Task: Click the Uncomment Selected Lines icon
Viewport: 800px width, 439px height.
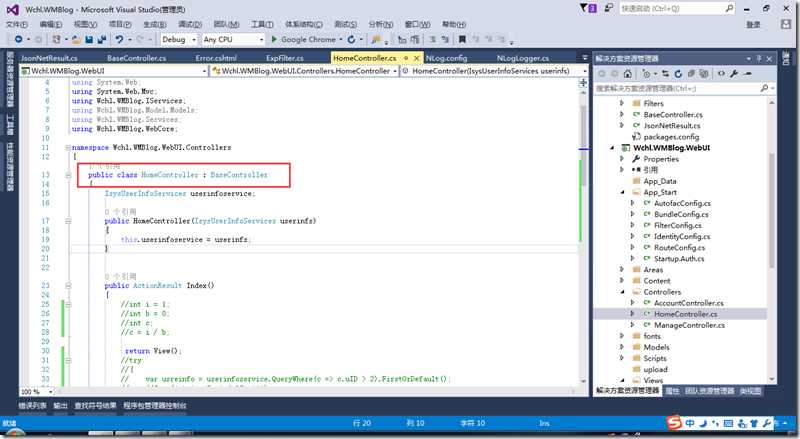Action: click(x=445, y=39)
